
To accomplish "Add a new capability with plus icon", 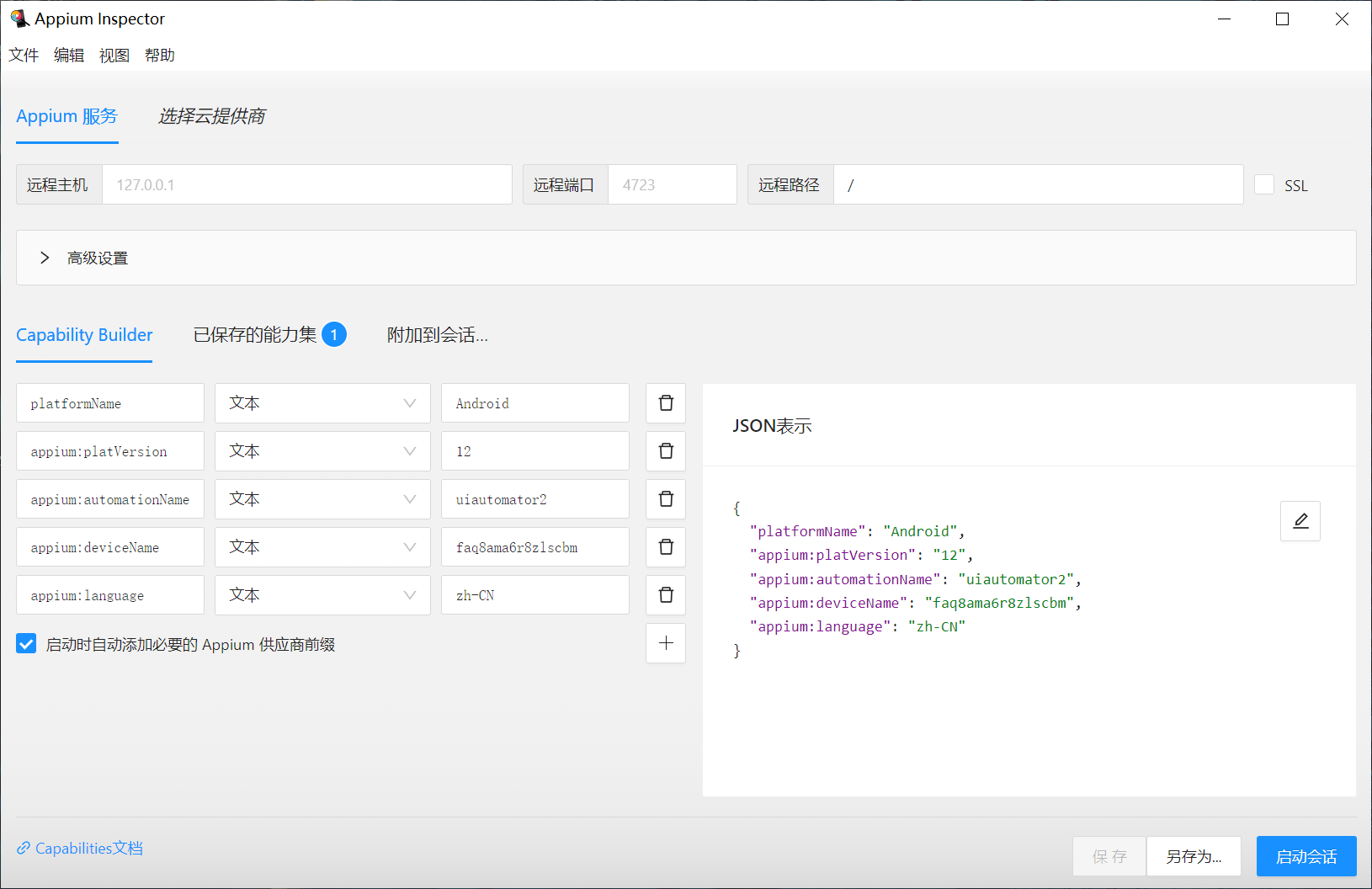I will point(665,643).
